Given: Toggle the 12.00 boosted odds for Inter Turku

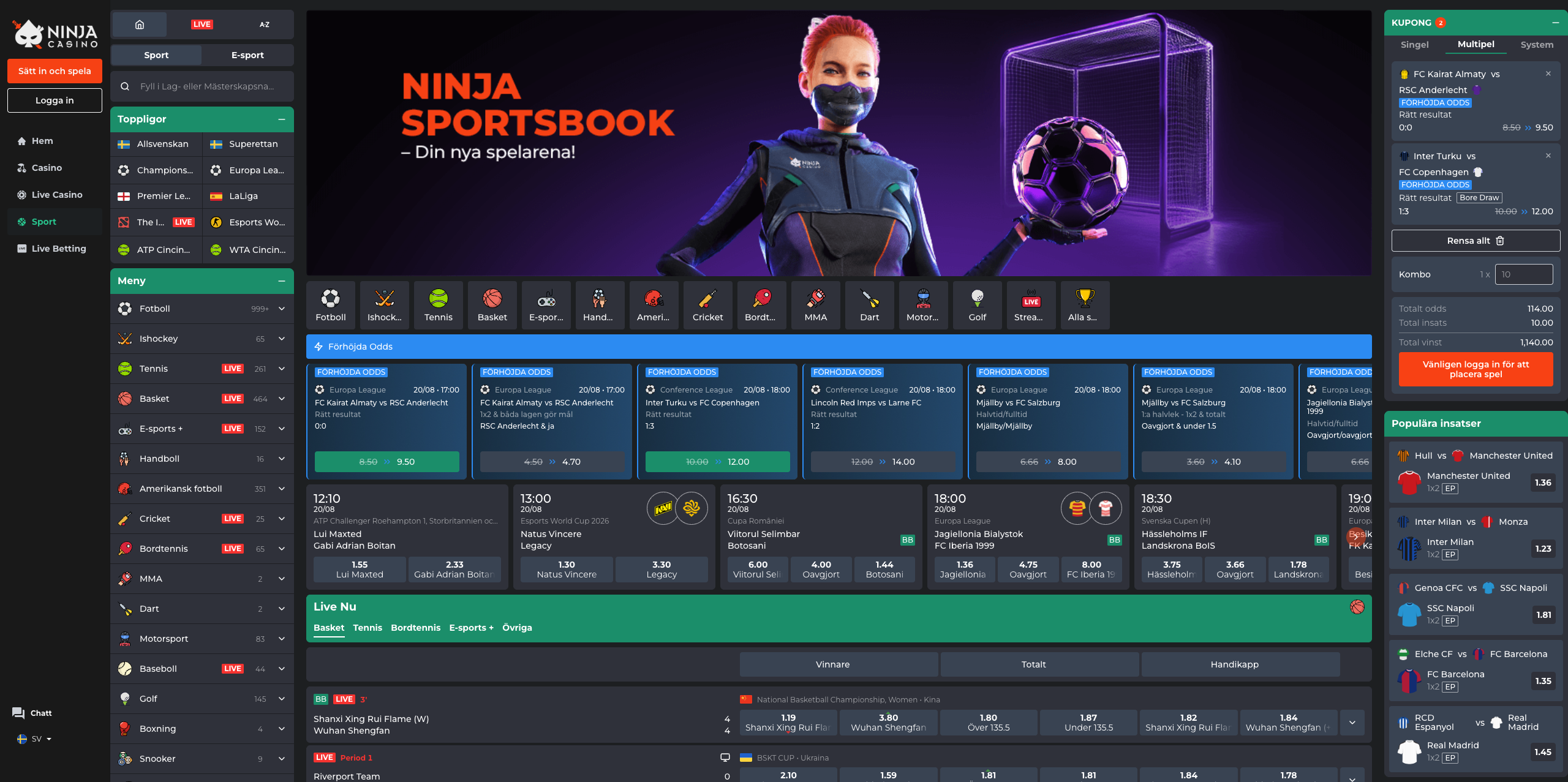Looking at the screenshot, I should [718, 462].
